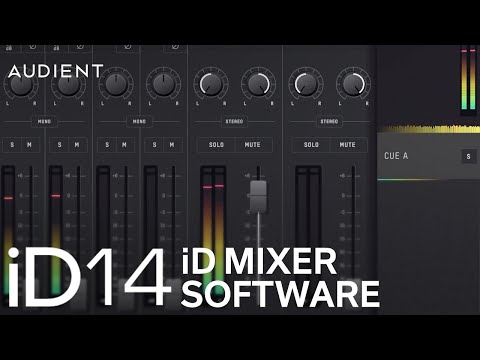
Task: Toggle the phase invert icon on third channel
Action: pos(127,47)
